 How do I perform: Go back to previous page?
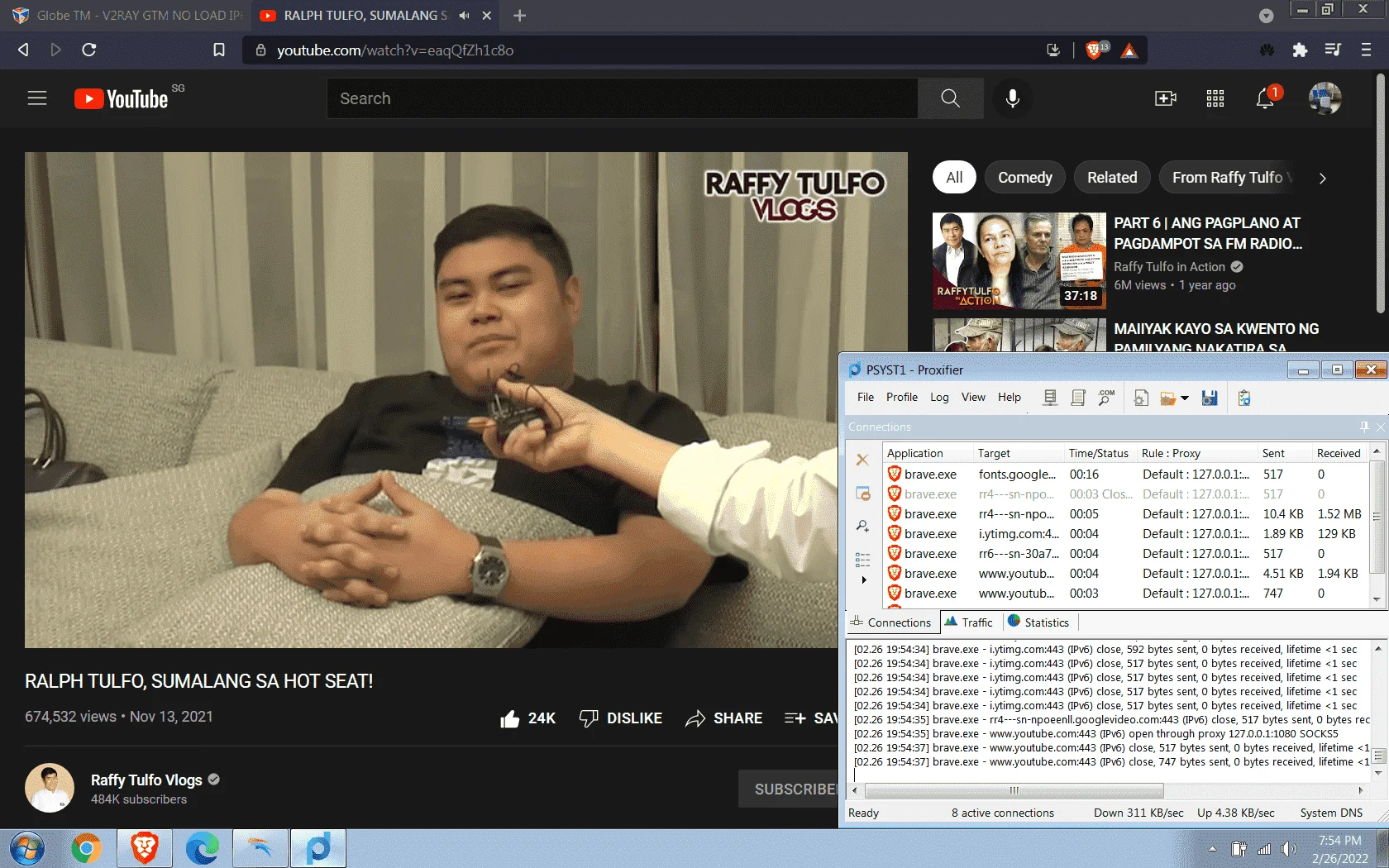coord(23,50)
